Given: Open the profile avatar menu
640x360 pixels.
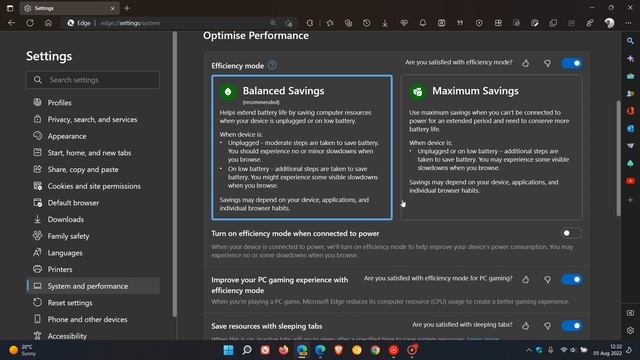Looking at the screenshot, I should tap(609, 23).
